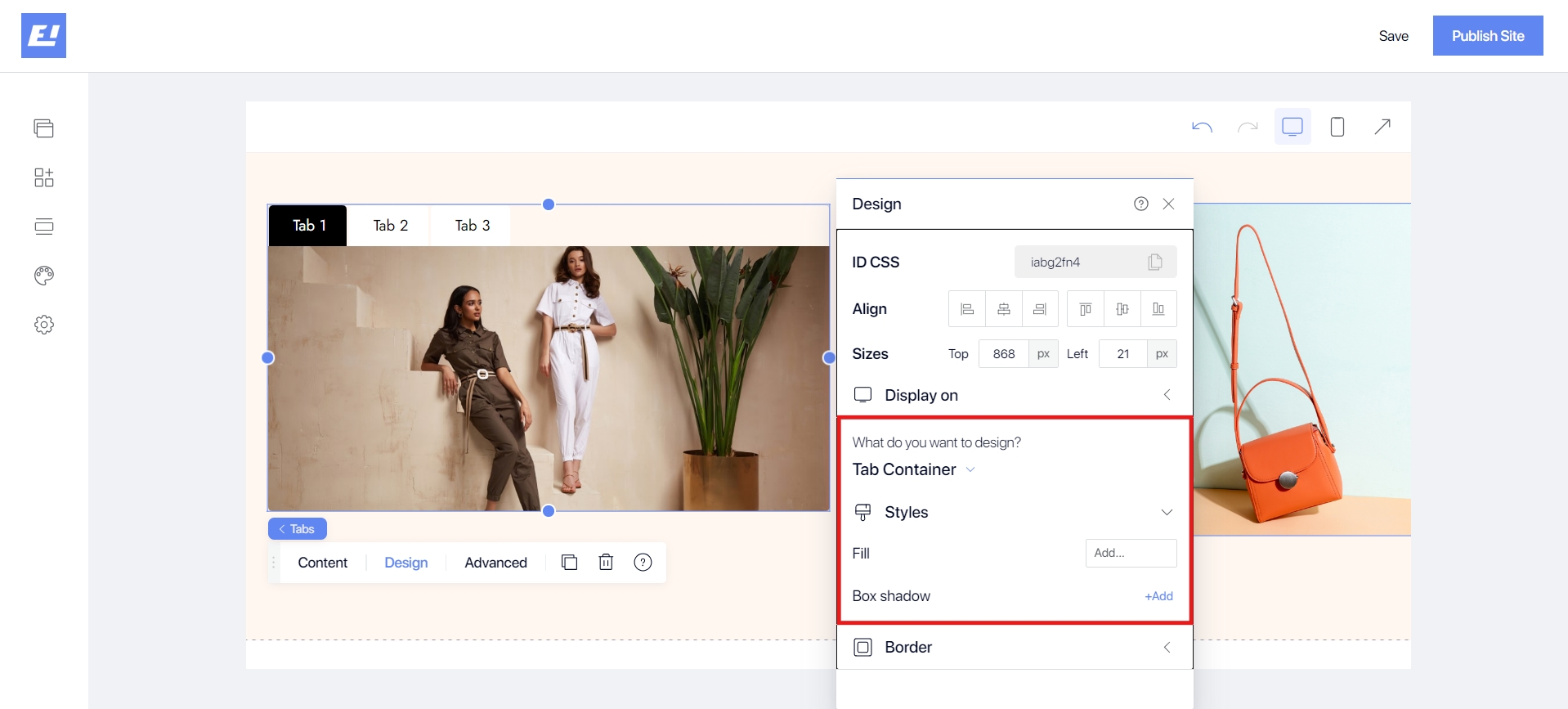
Task: Click the undo arrow icon
Action: point(1202,127)
